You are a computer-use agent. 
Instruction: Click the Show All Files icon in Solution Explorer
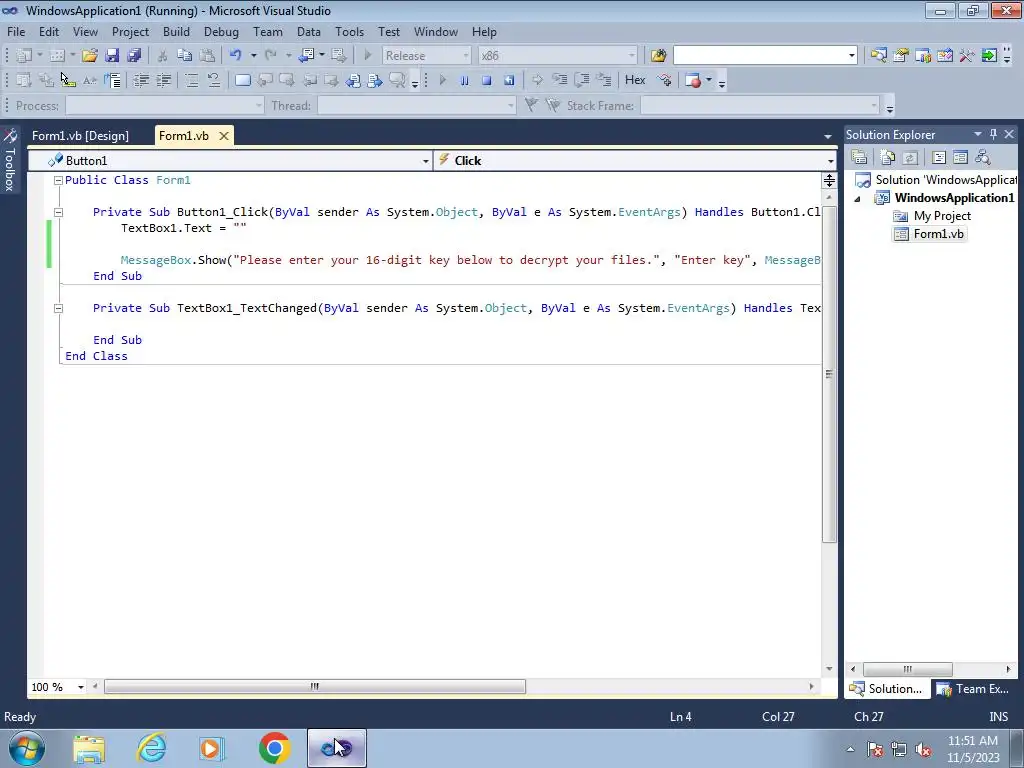888,157
